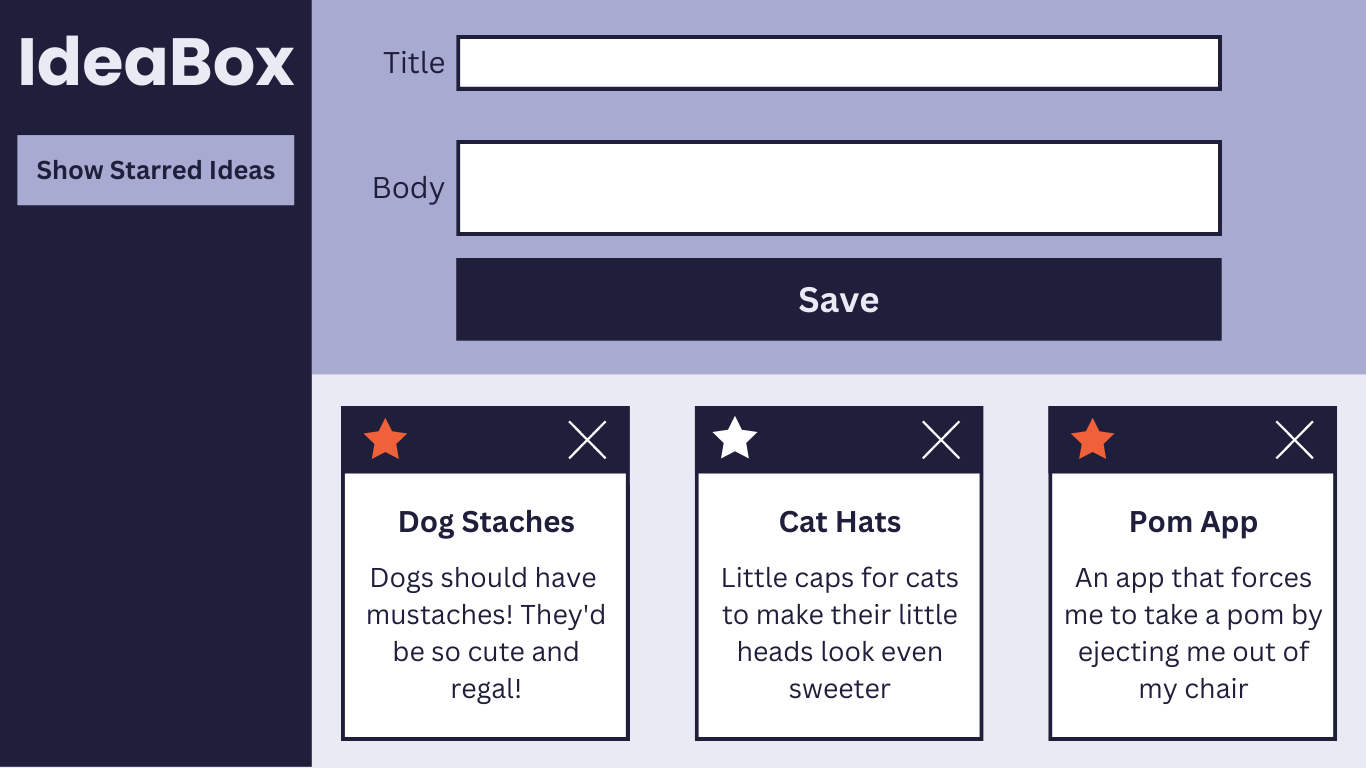Screen dimensions: 1366x768
Task: Click the Pom App card heading
Action: [x=1193, y=522]
